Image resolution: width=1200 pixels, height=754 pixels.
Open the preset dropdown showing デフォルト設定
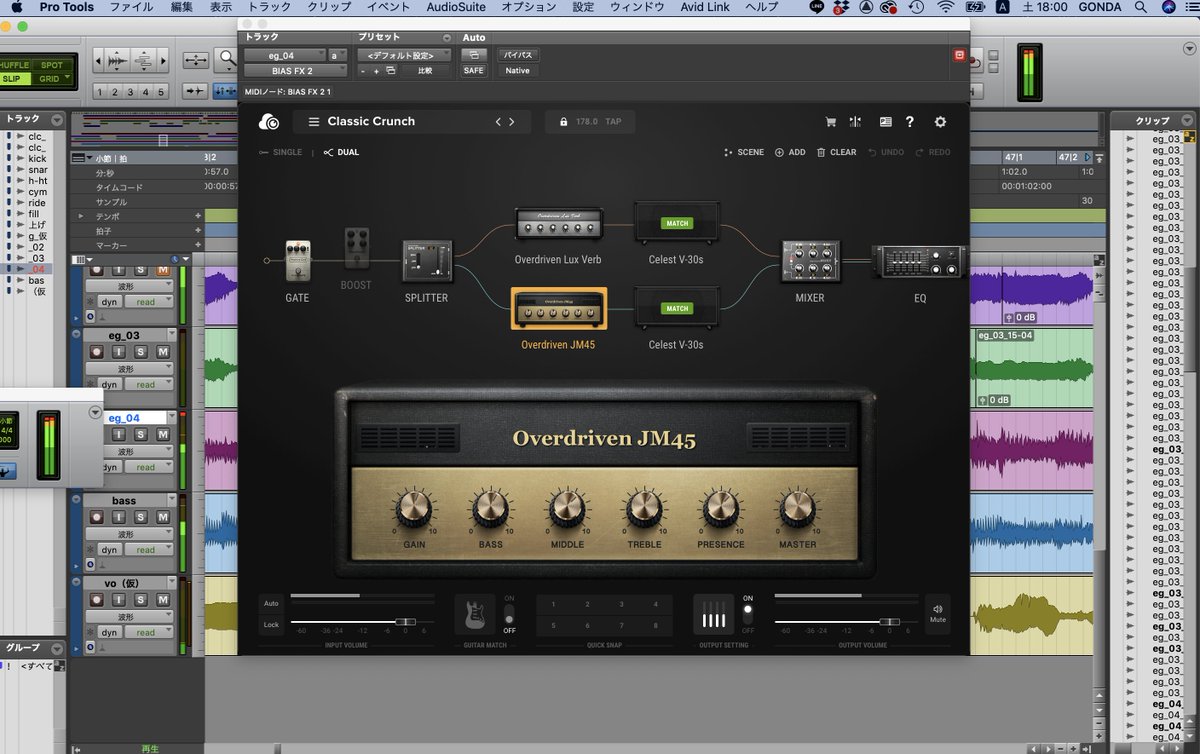click(405, 55)
